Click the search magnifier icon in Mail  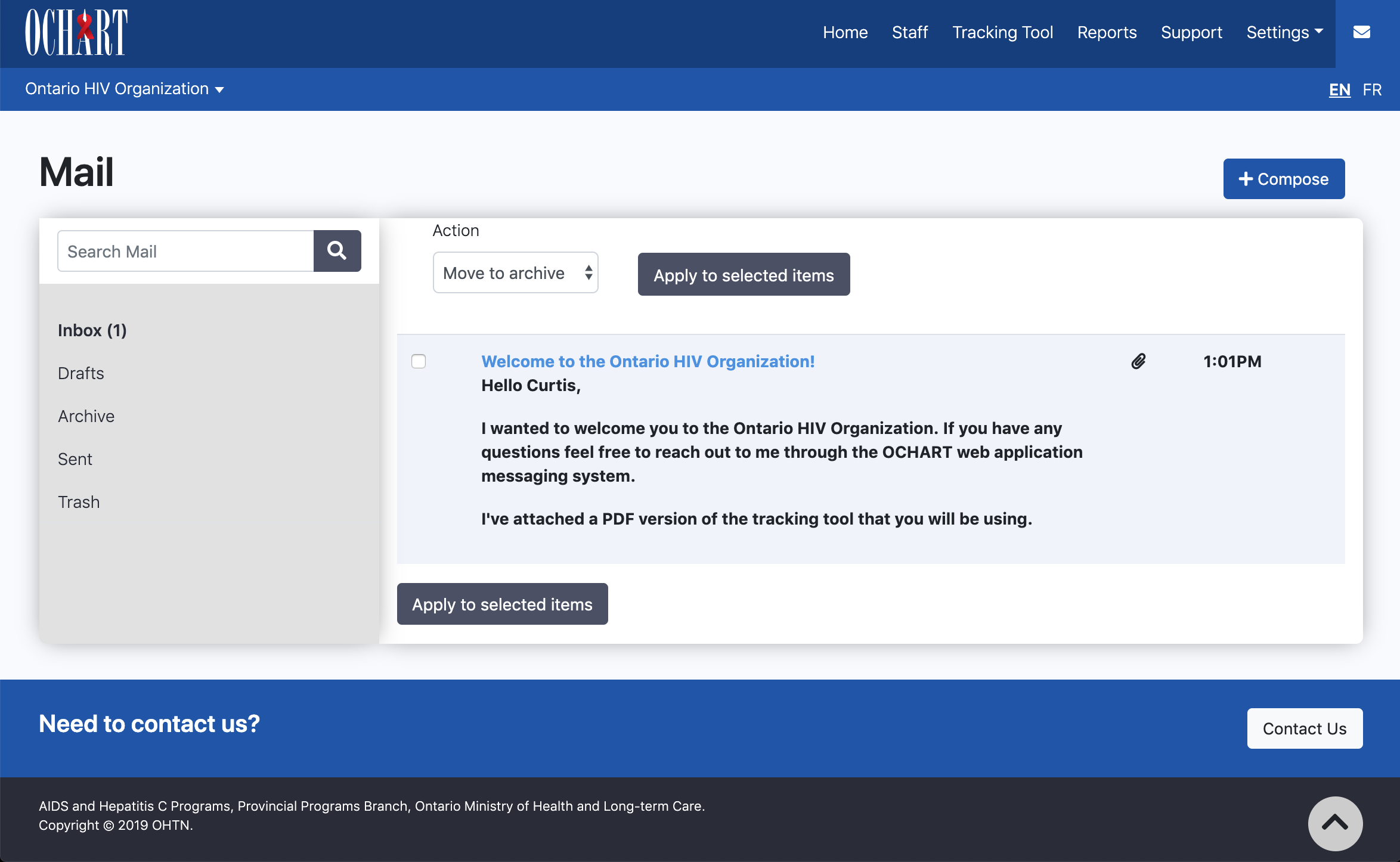[338, 250]
